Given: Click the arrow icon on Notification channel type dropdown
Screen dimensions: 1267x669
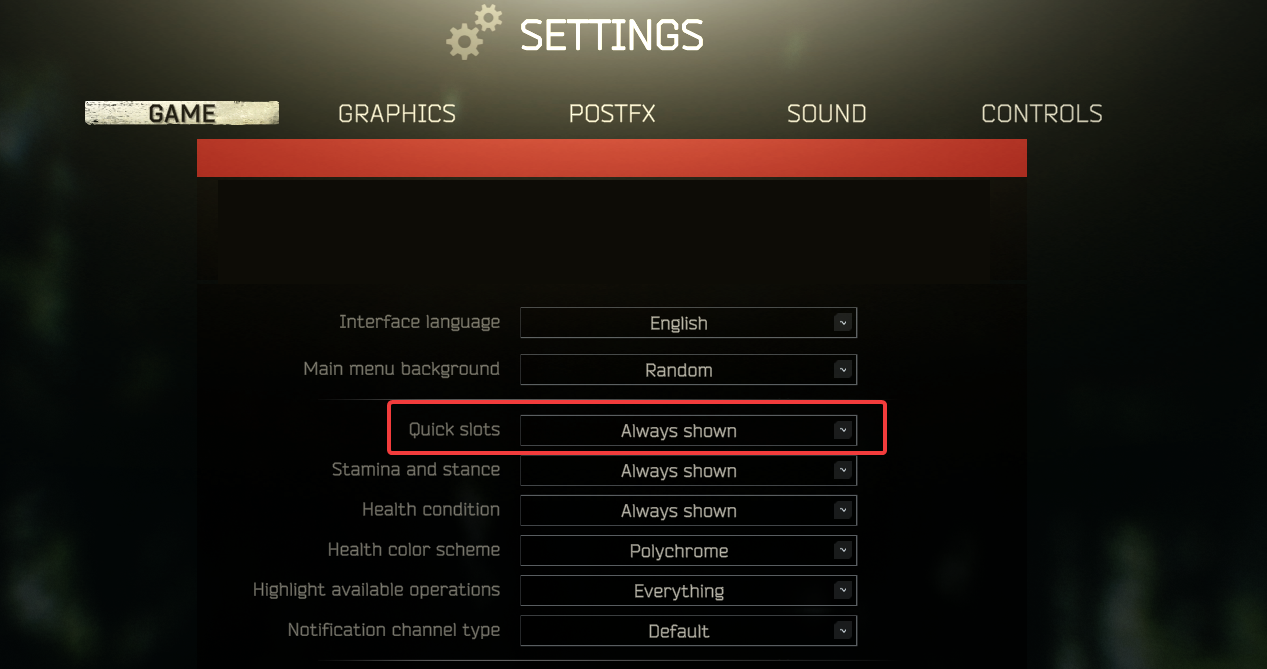Looking at the screenshot, I should 843,631.
